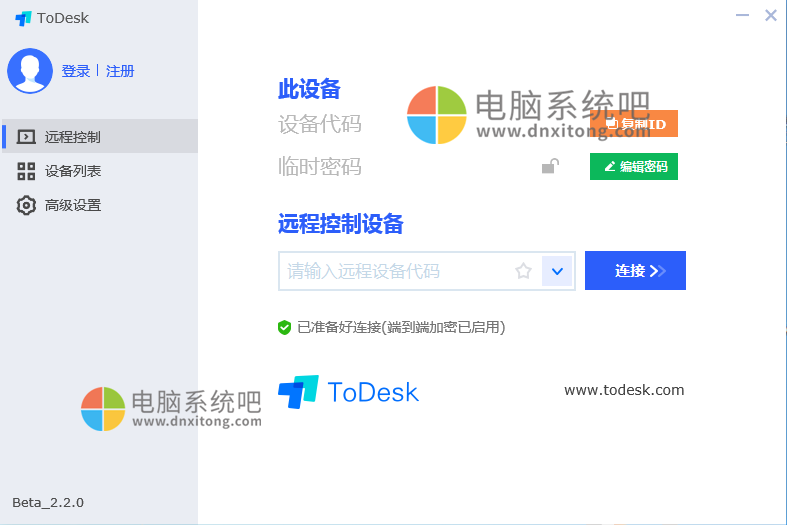Click the 远程控制设备 heading
Image resolution: width=787 pixels, height=525 pixels.
click(340, 224)
